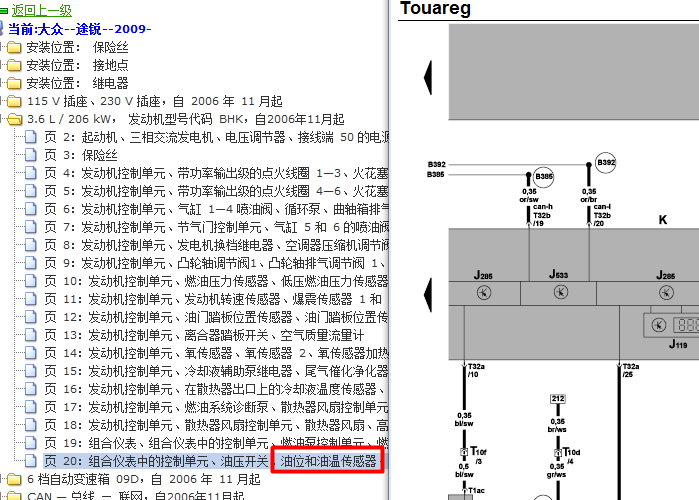Open the folder icon for 安装位置: 保险丝

[x=14, y=47]
